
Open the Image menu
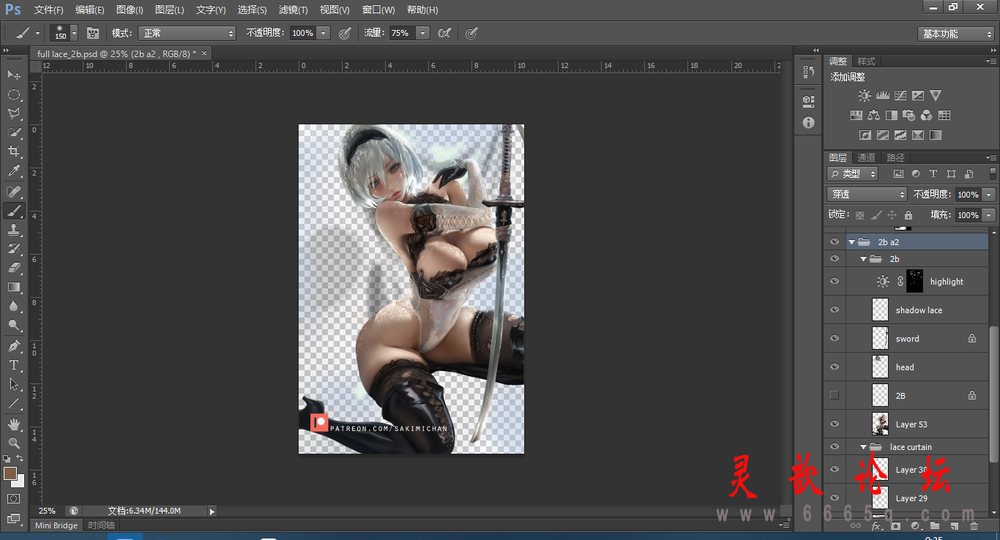coord(129,10)
